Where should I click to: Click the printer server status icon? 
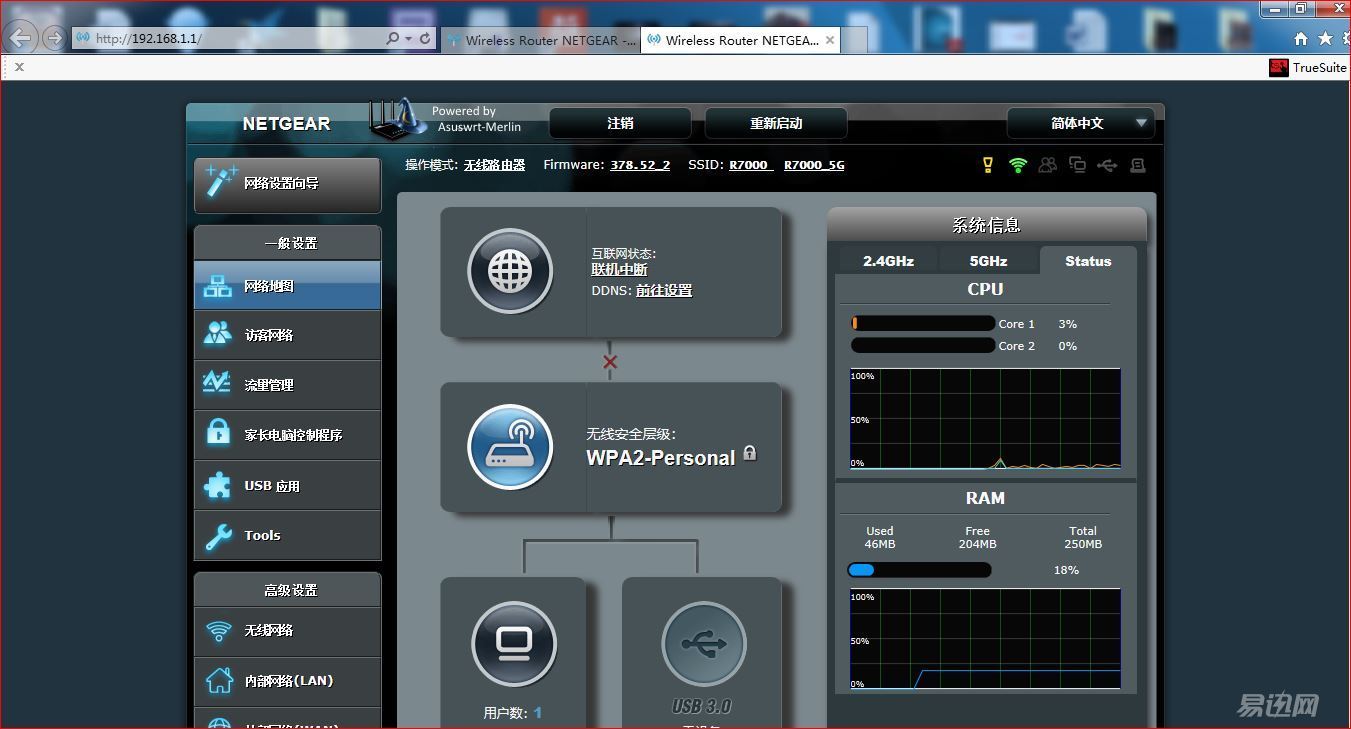[x=1138, y=165]
